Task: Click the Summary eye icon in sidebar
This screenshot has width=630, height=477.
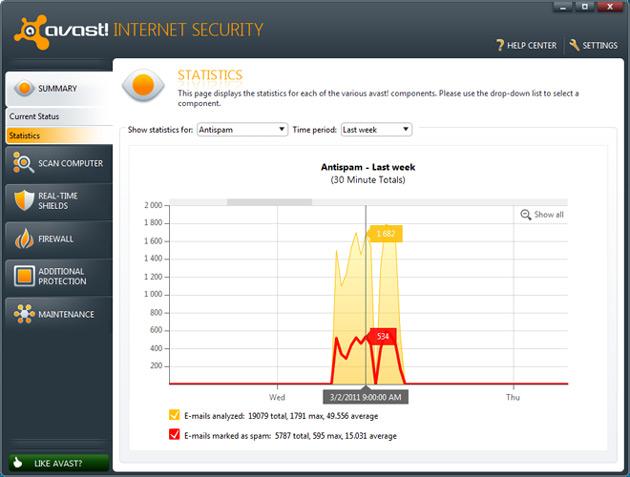Action: (x=24, y=88)
